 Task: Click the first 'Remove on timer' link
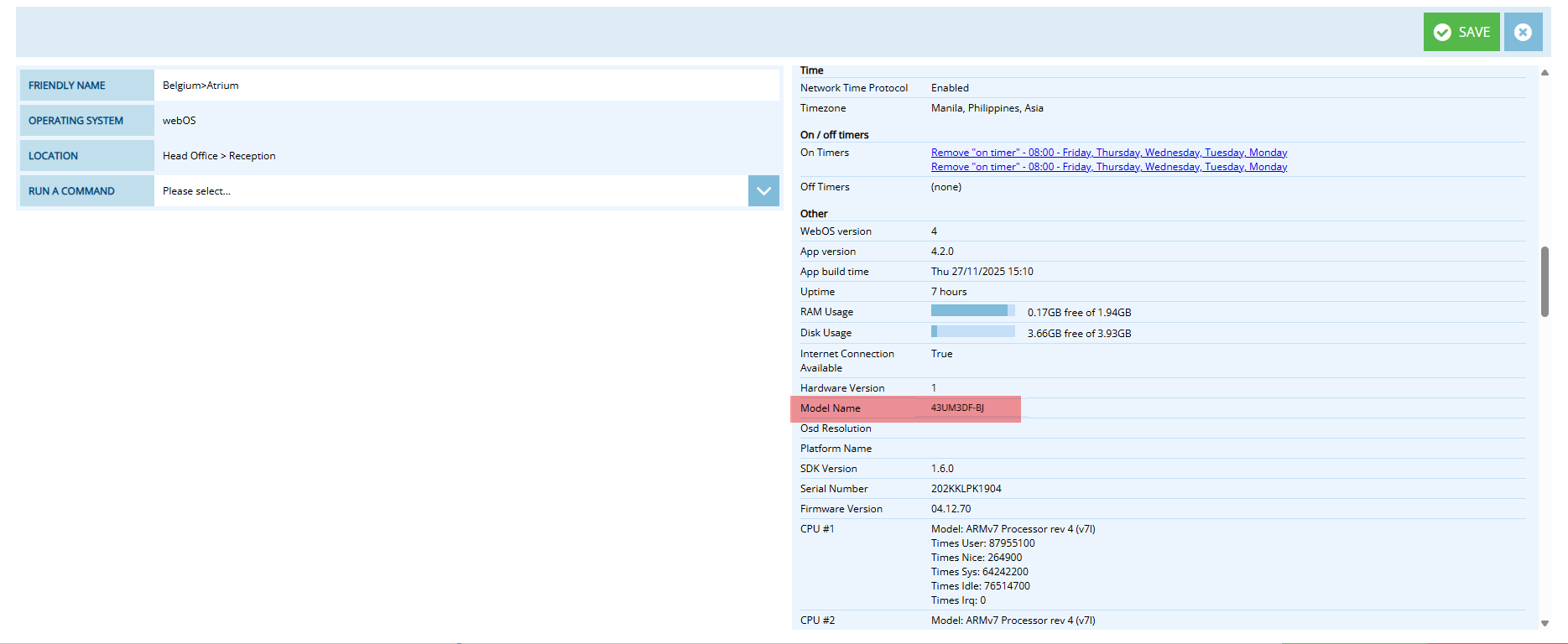pyautogui.click(x=1108, y=153)
